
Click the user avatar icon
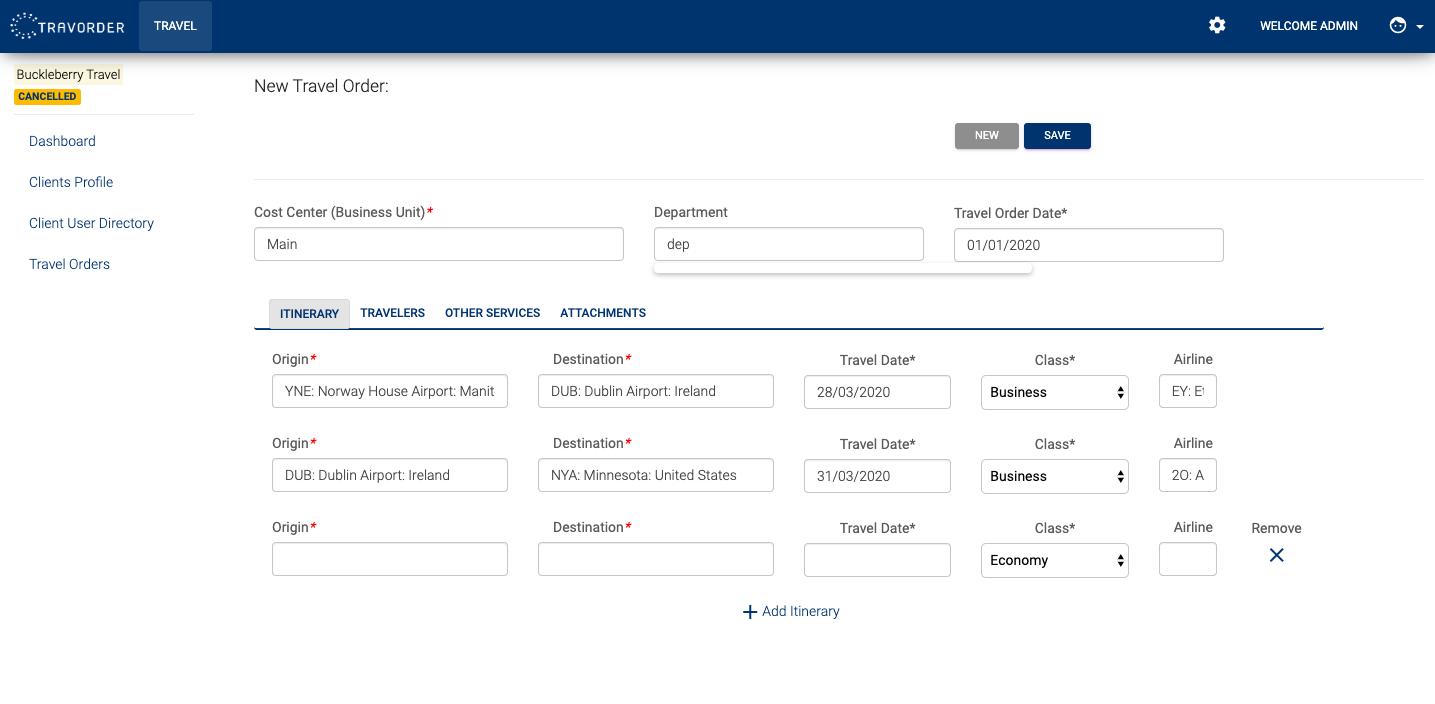[1398, 26]
